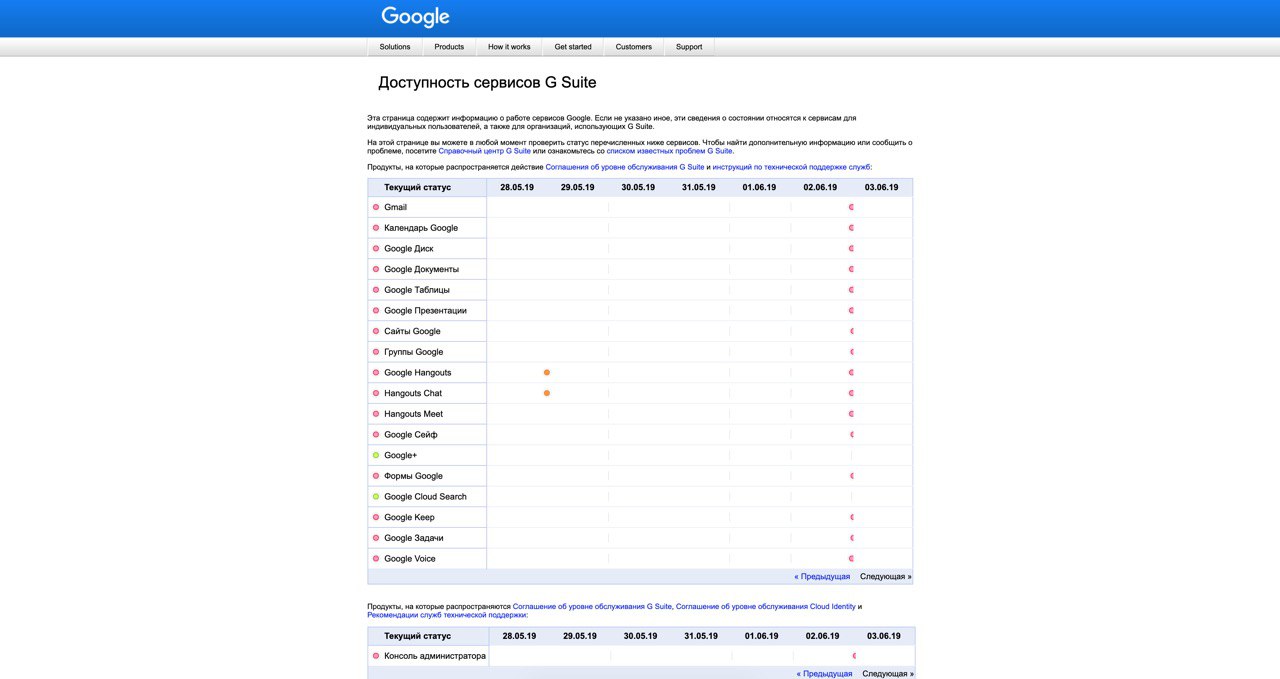Click current status dot beside Hangouts Chat
1280x679 pixels.
pos(376,393)
